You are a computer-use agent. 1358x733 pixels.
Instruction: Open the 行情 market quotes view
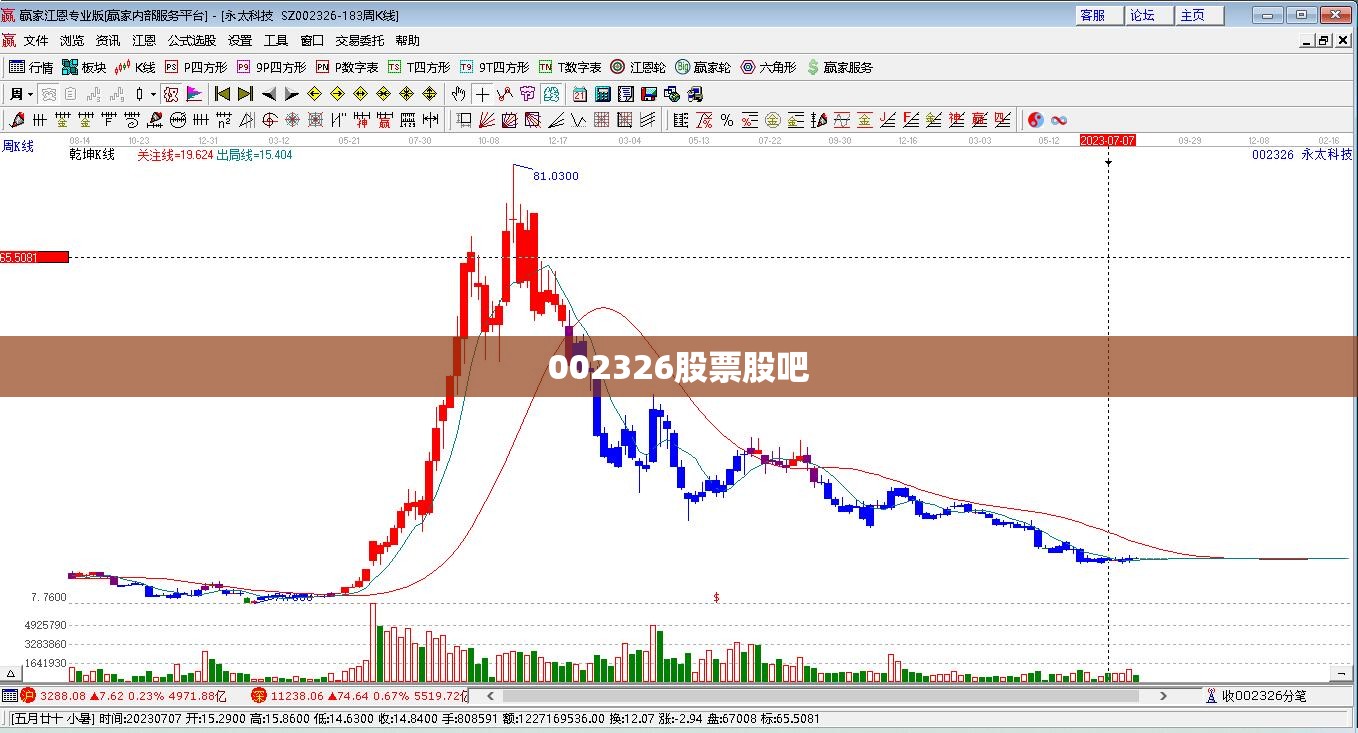click(31, 67)
